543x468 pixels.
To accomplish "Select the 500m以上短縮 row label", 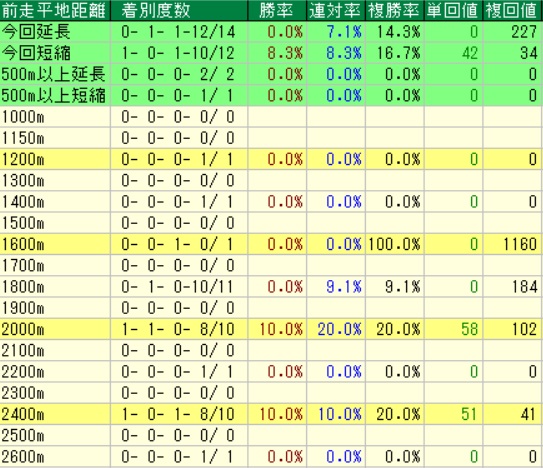I will (x=54, y=95).
